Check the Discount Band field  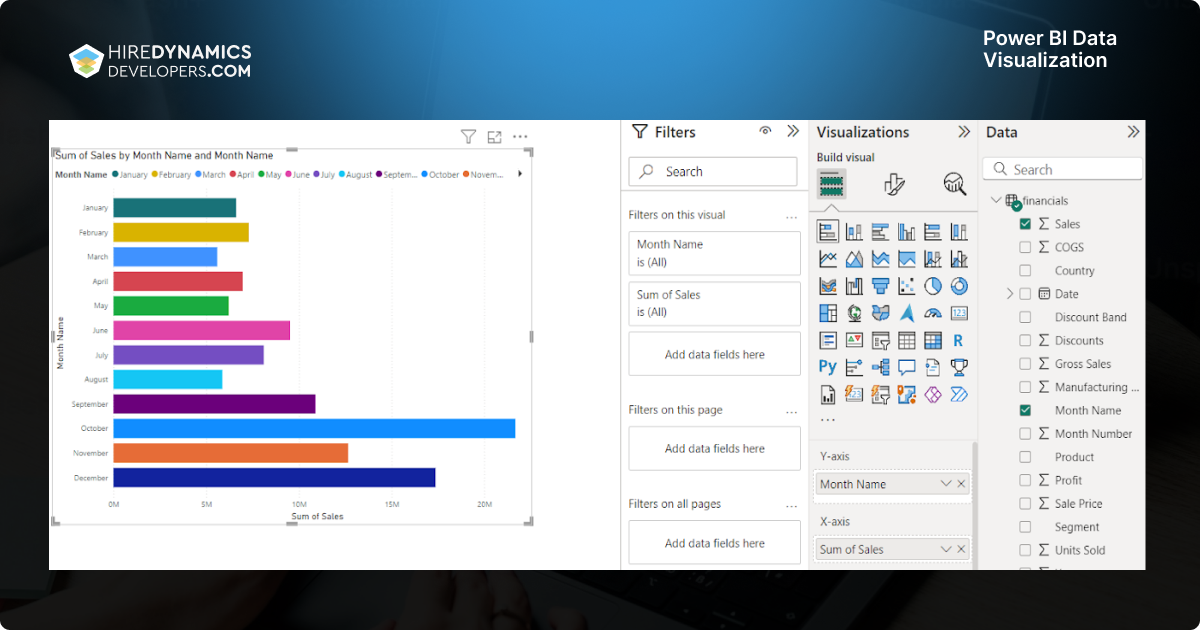pyautogui.click(x=1025, y=317)
